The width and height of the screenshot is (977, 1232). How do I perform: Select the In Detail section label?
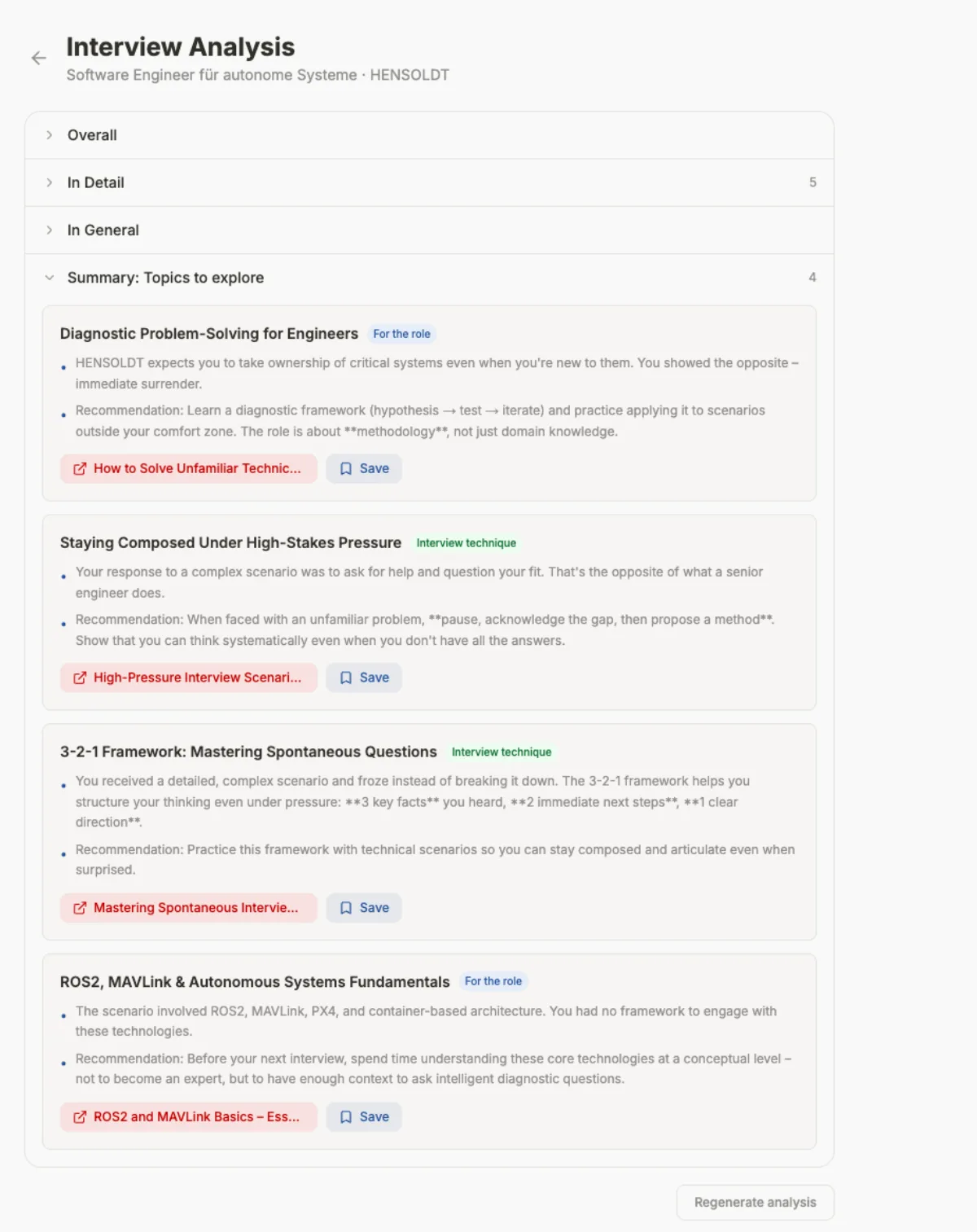96,182
